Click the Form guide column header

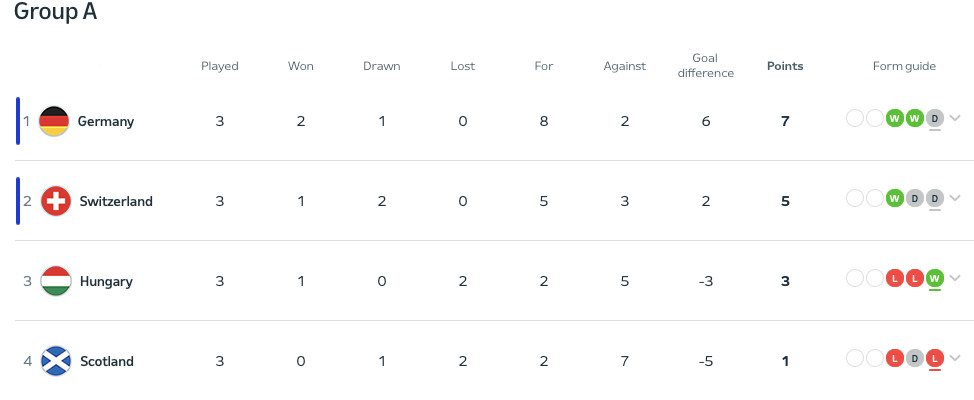(x=904, y=66)
